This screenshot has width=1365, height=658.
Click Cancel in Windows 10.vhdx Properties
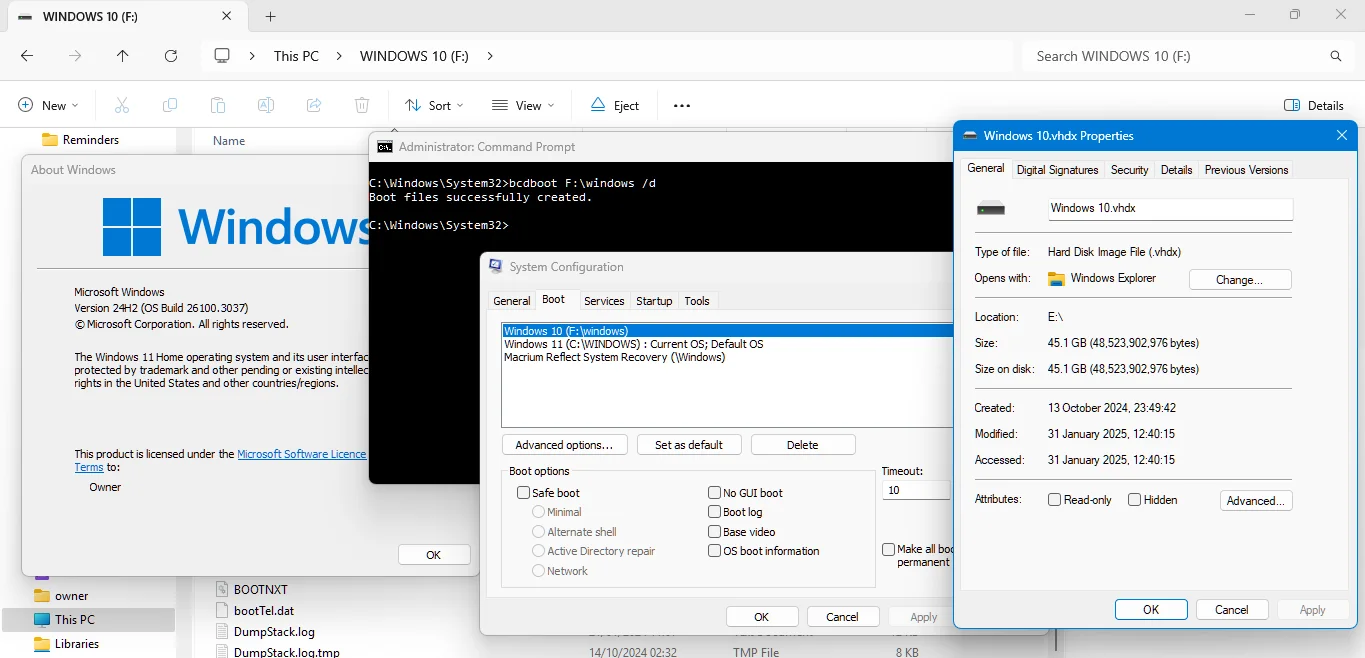coord(1232,609)
